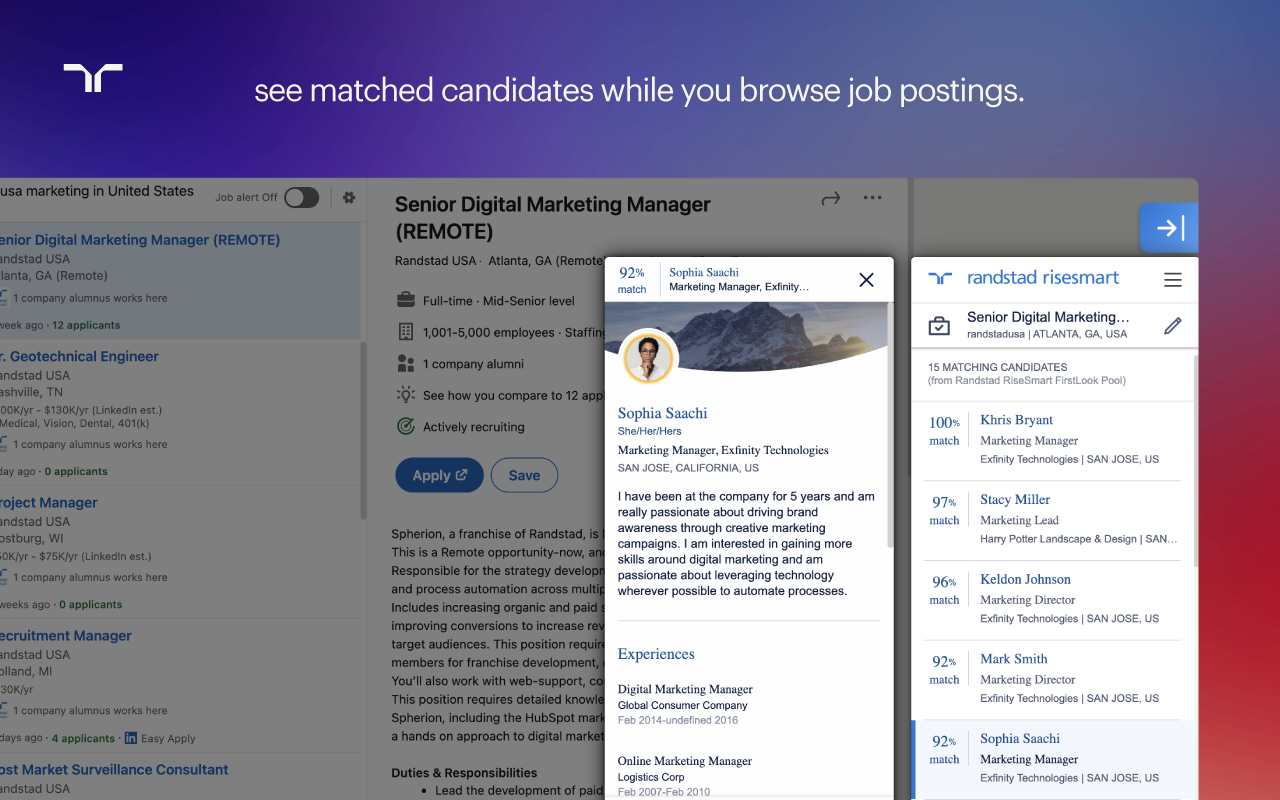Close Sophia Saachi's candidate preview card
1280x800 pixels.
coord(866,280)
